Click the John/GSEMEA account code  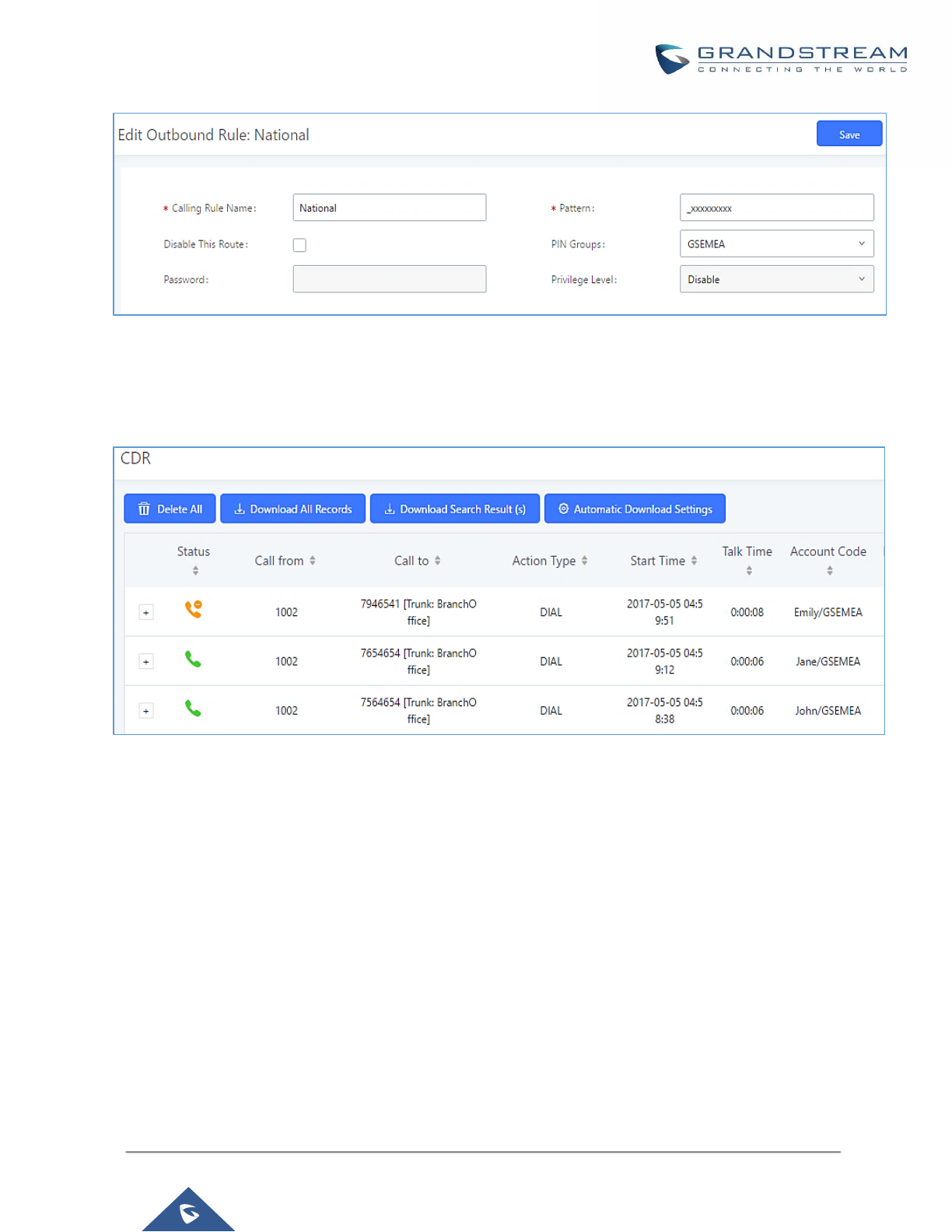(x=828, y=710)
